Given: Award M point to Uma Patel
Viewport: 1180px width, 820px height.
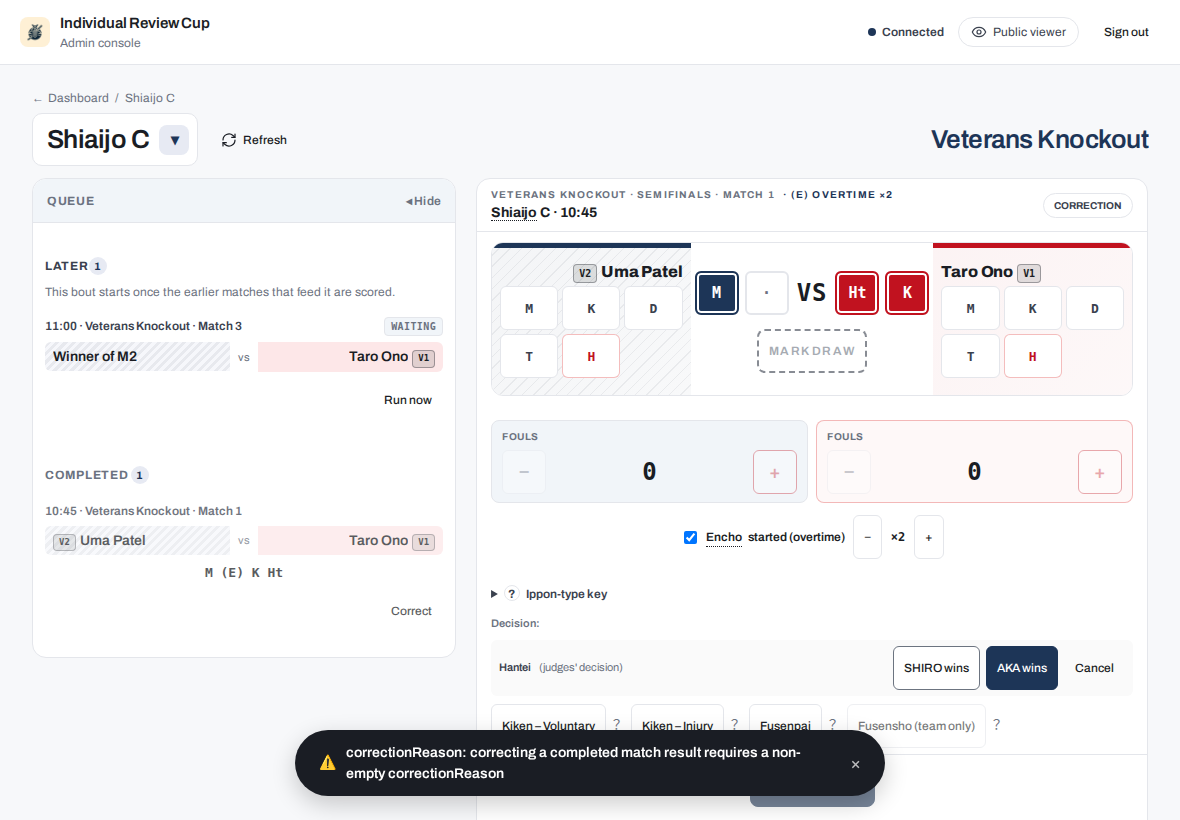Looking at the screenshot, I should click(529, 308).
